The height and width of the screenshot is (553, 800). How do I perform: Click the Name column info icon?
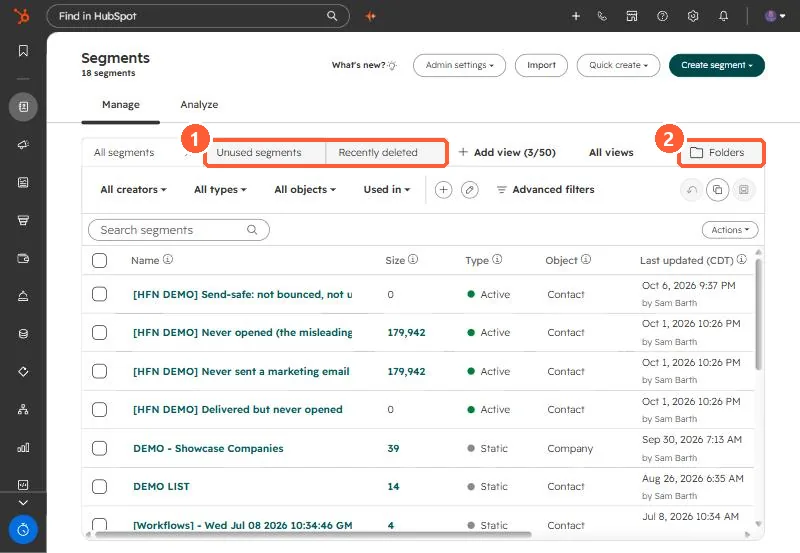(x=168, y=259)
